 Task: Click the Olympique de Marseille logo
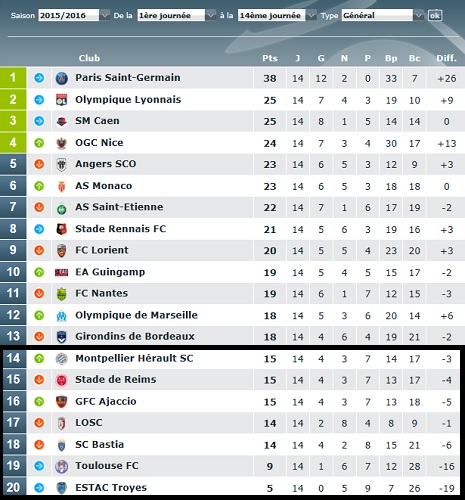click(x=61, y=316)
